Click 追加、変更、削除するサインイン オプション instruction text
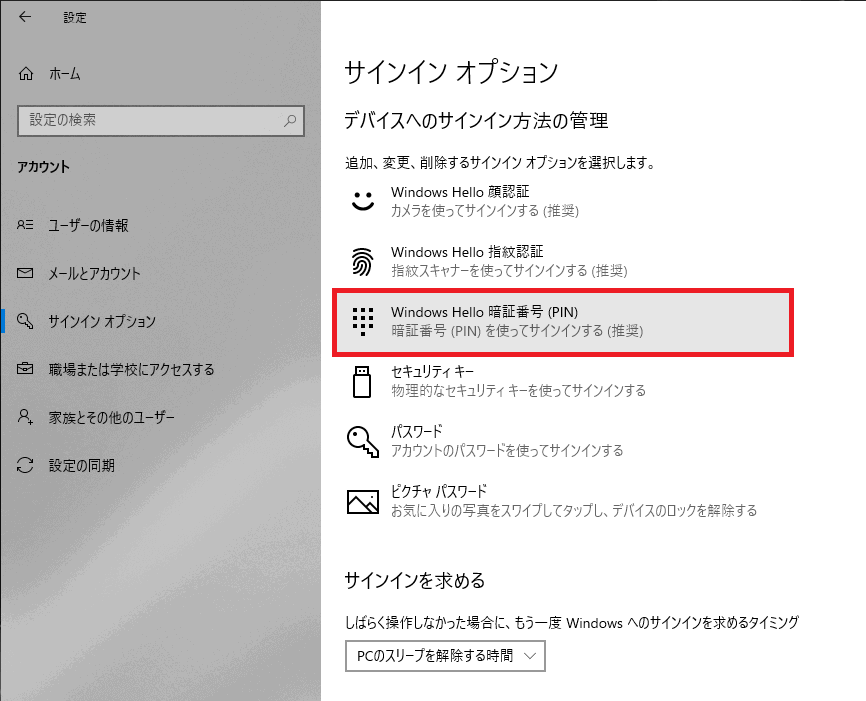The image size is (866, 701). coord(500,162)
